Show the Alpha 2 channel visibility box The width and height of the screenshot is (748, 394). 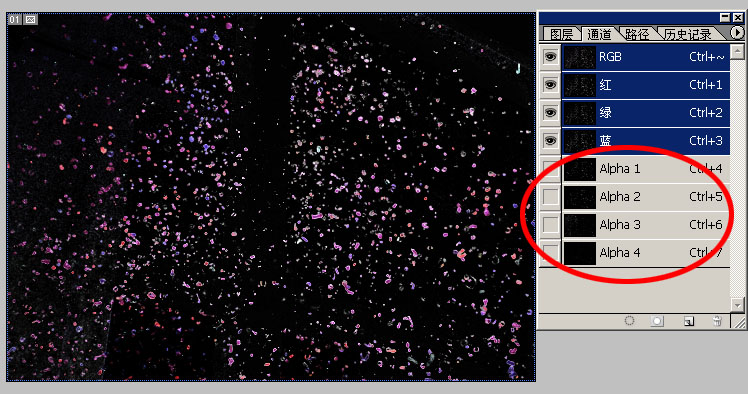click(x=550, y=197)
